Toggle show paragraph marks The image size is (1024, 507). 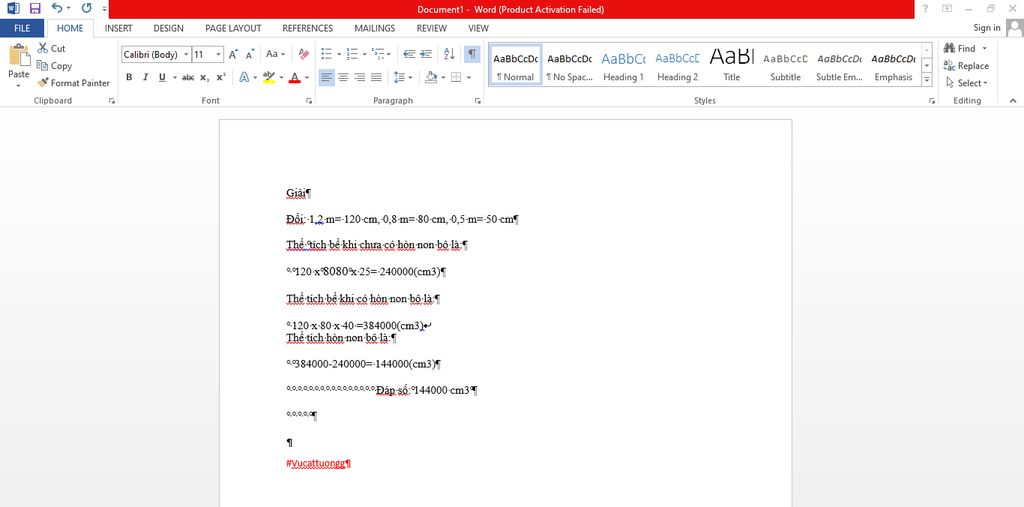[x=472, y=54]
